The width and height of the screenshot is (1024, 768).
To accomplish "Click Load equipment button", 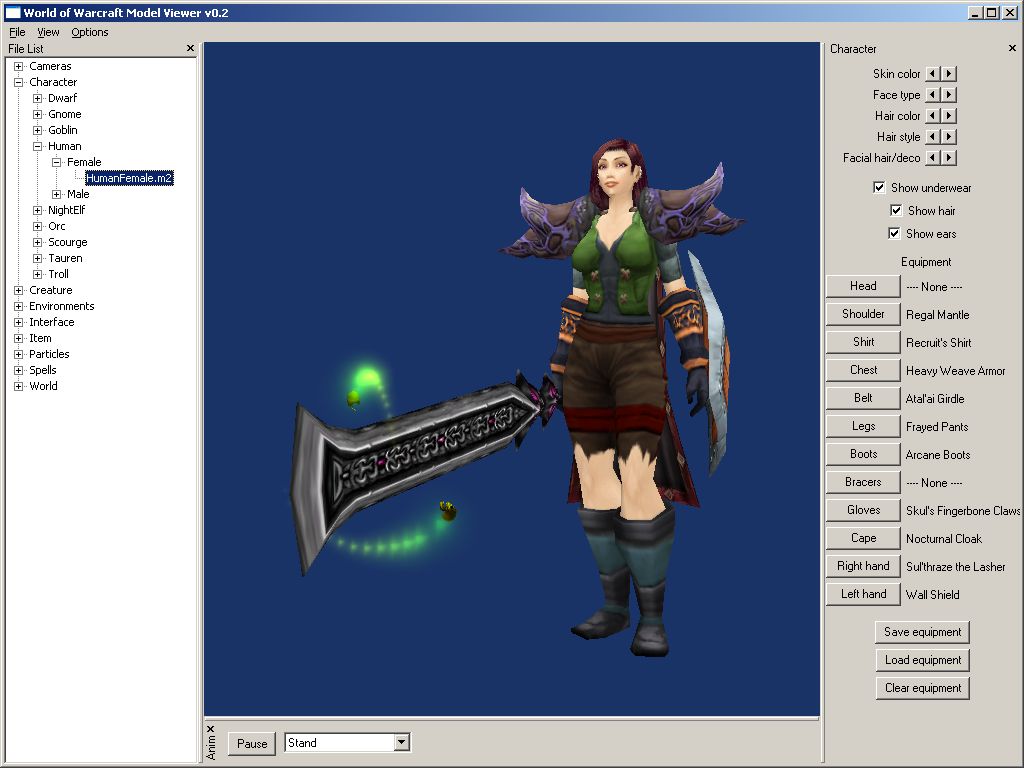I will (922, 660).
